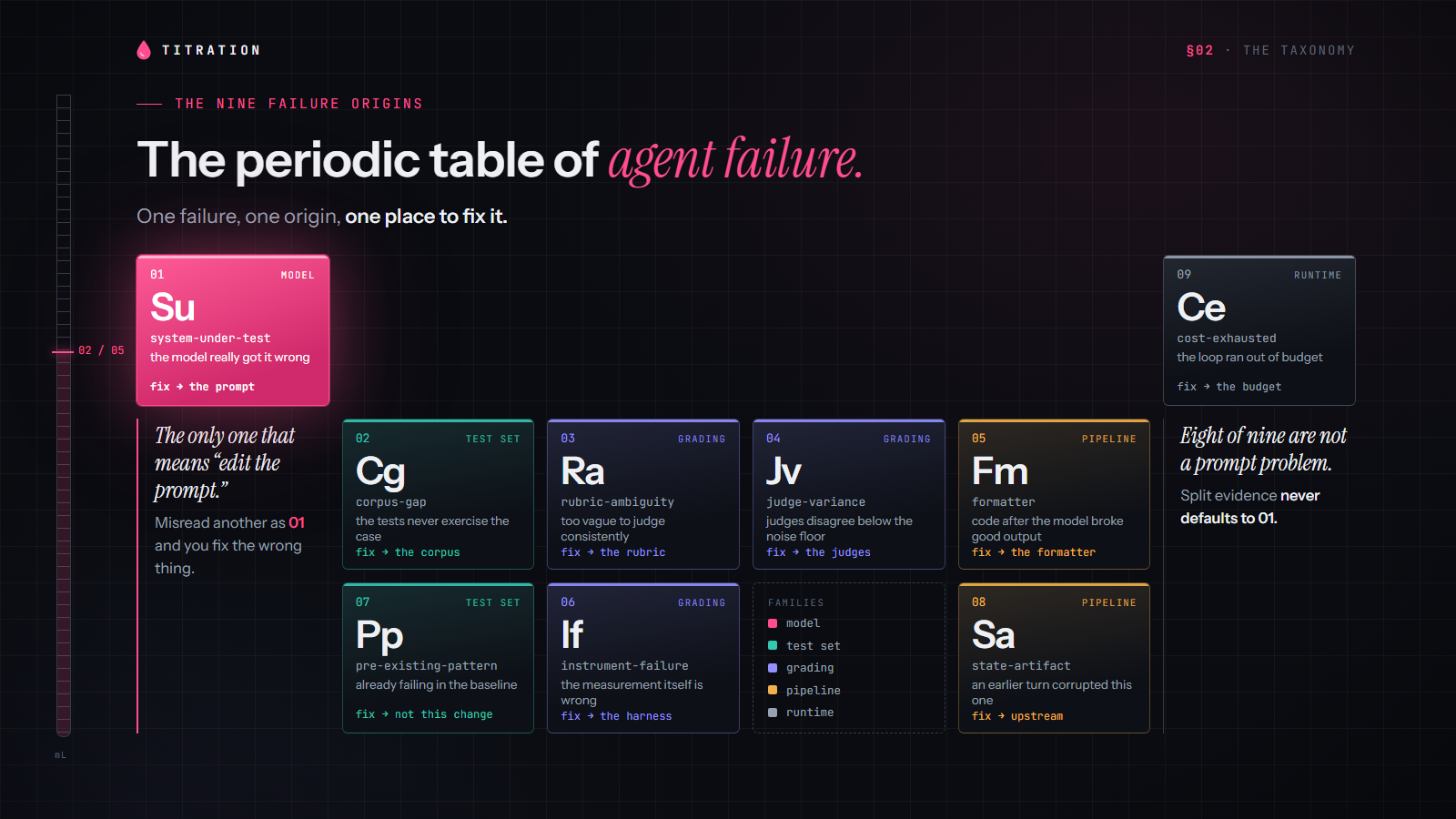Click 'fix → the budget' text
The height and width of the screenshot is (819, 1456).
point(1229,387)
